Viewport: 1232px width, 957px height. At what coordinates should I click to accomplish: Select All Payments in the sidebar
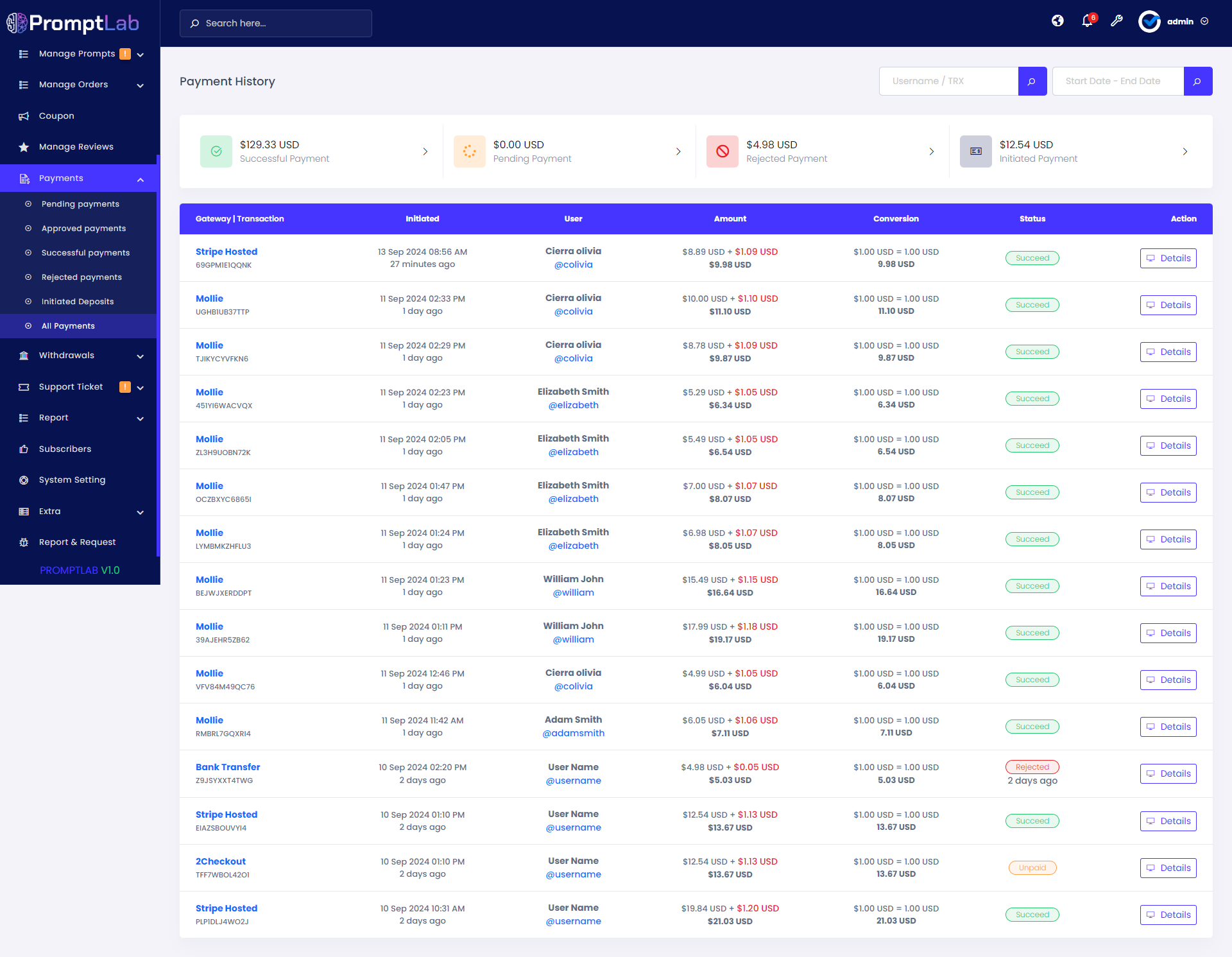[x=67, y=325]
